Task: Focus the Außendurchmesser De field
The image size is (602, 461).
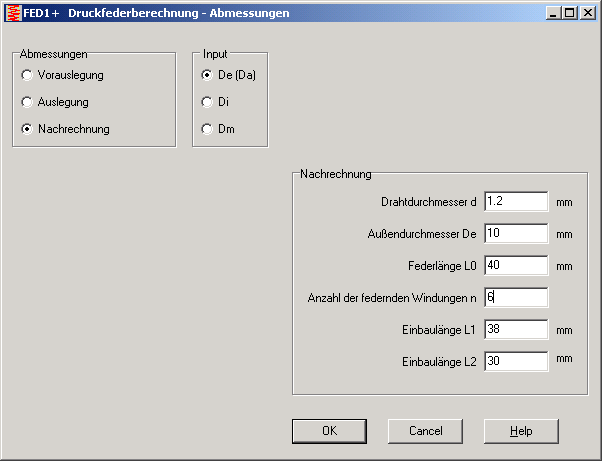Action: (516, 234)
